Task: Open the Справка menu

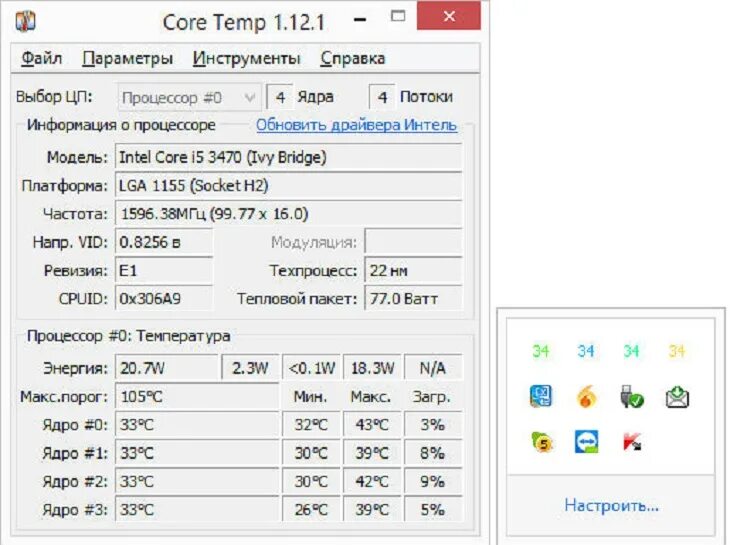Action: coord(352,59)
